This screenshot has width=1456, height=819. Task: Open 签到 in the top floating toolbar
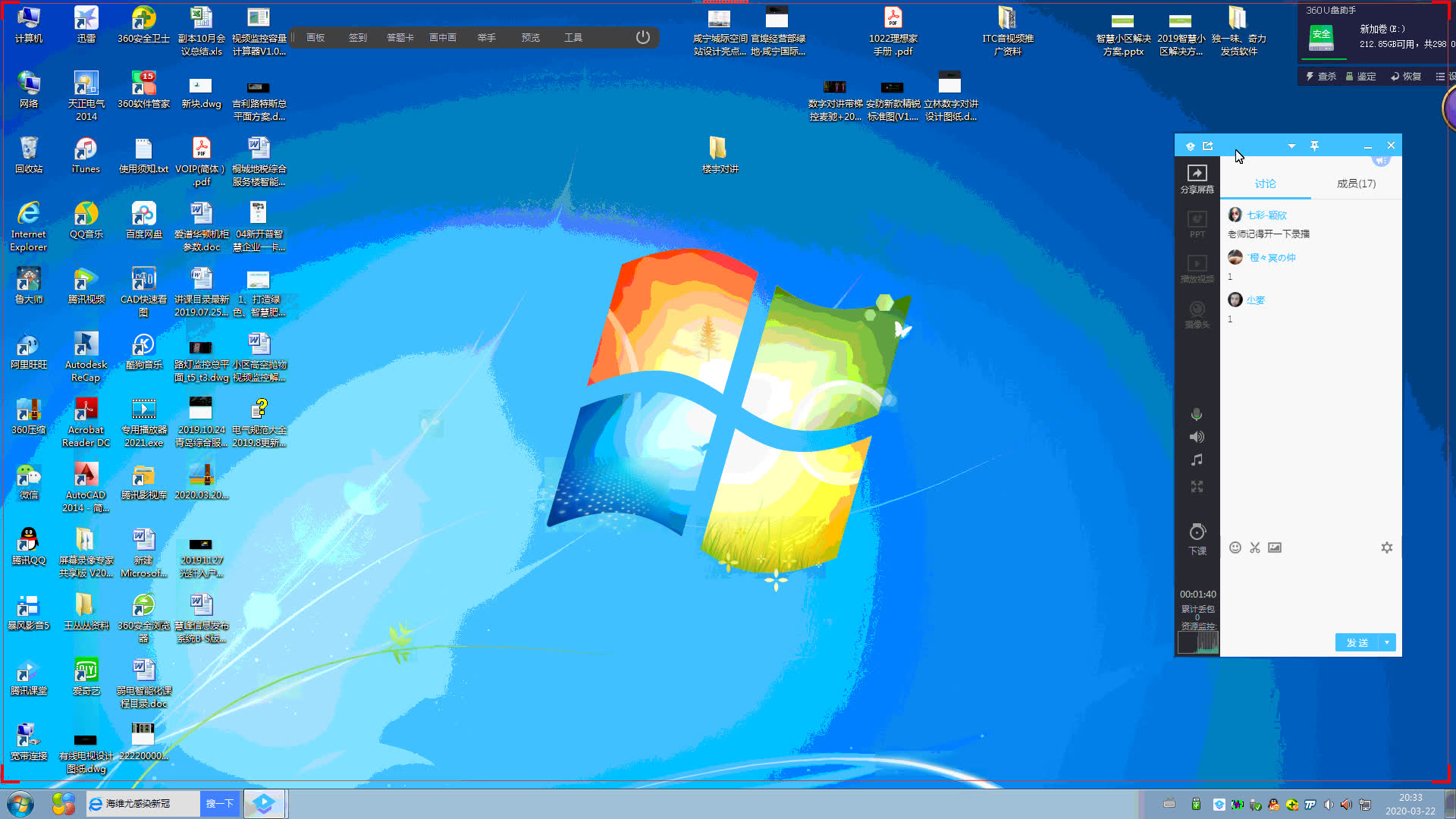point(358,37)
